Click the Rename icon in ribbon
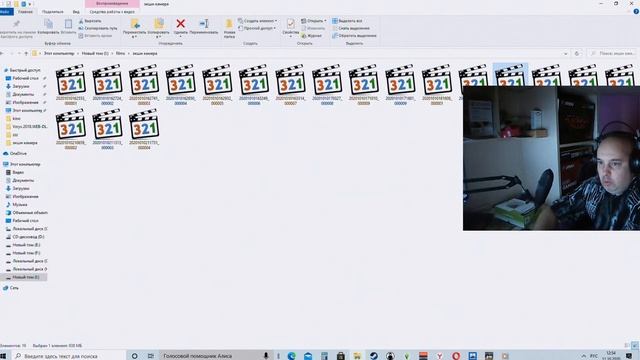Image resolution: width=640 pixels, height=360 pixels. [204, 24]
